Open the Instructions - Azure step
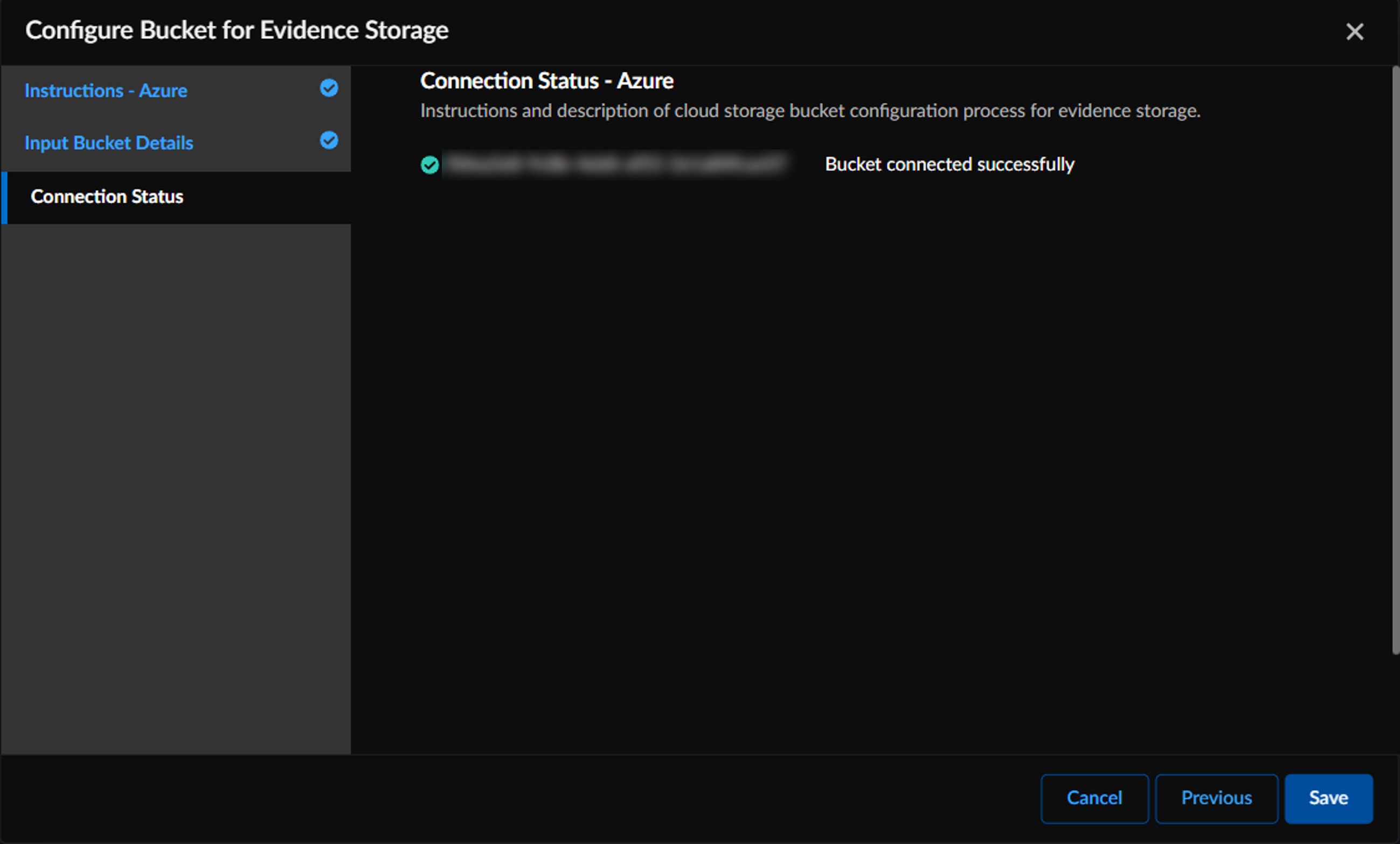 click(106, 91)
